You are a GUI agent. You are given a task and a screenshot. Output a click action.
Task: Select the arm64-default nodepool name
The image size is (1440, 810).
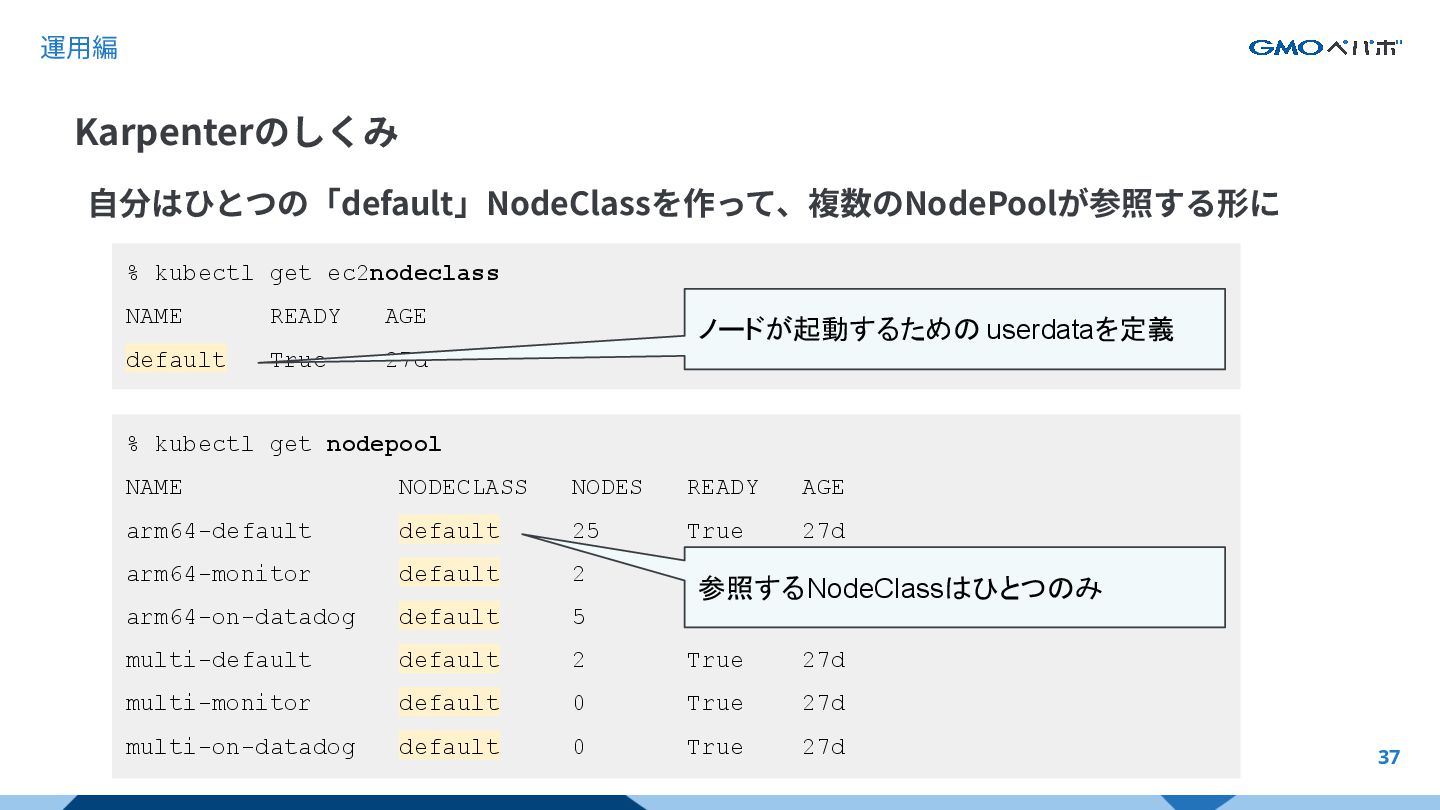(218, 531)
